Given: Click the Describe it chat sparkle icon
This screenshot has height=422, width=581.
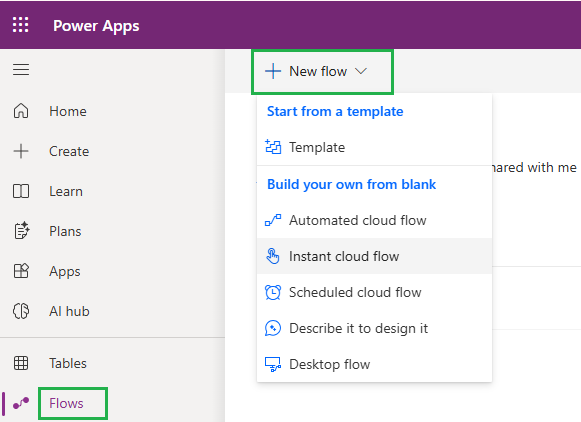Looking at the screenshot, I should [x=273, y=328].
